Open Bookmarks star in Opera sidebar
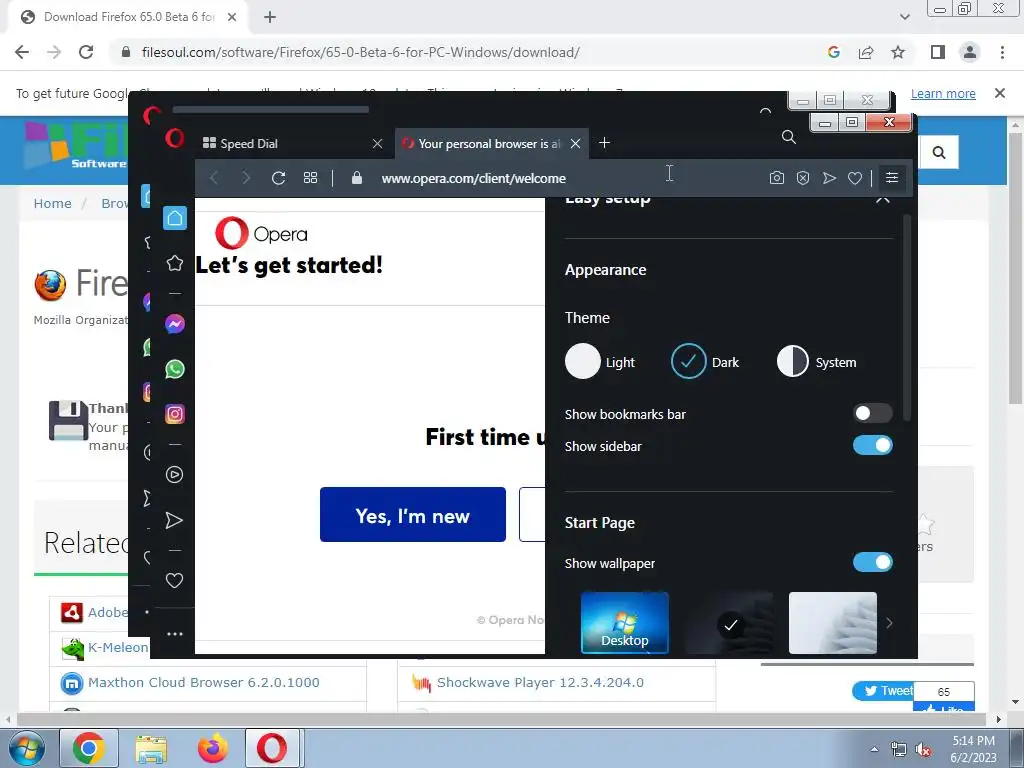The width and height of the screenshot is (1024, 768). (x=174, y=263)
